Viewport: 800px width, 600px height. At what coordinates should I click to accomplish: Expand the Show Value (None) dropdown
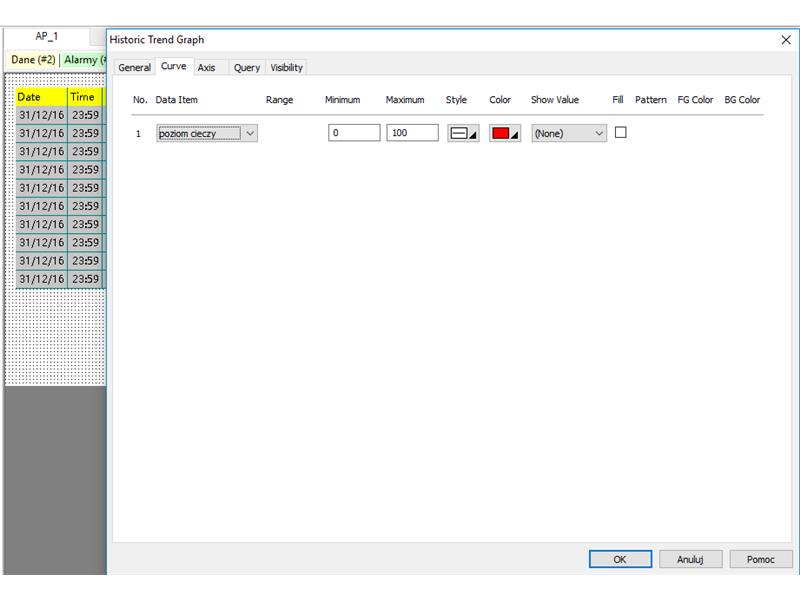tap(569, 133)
